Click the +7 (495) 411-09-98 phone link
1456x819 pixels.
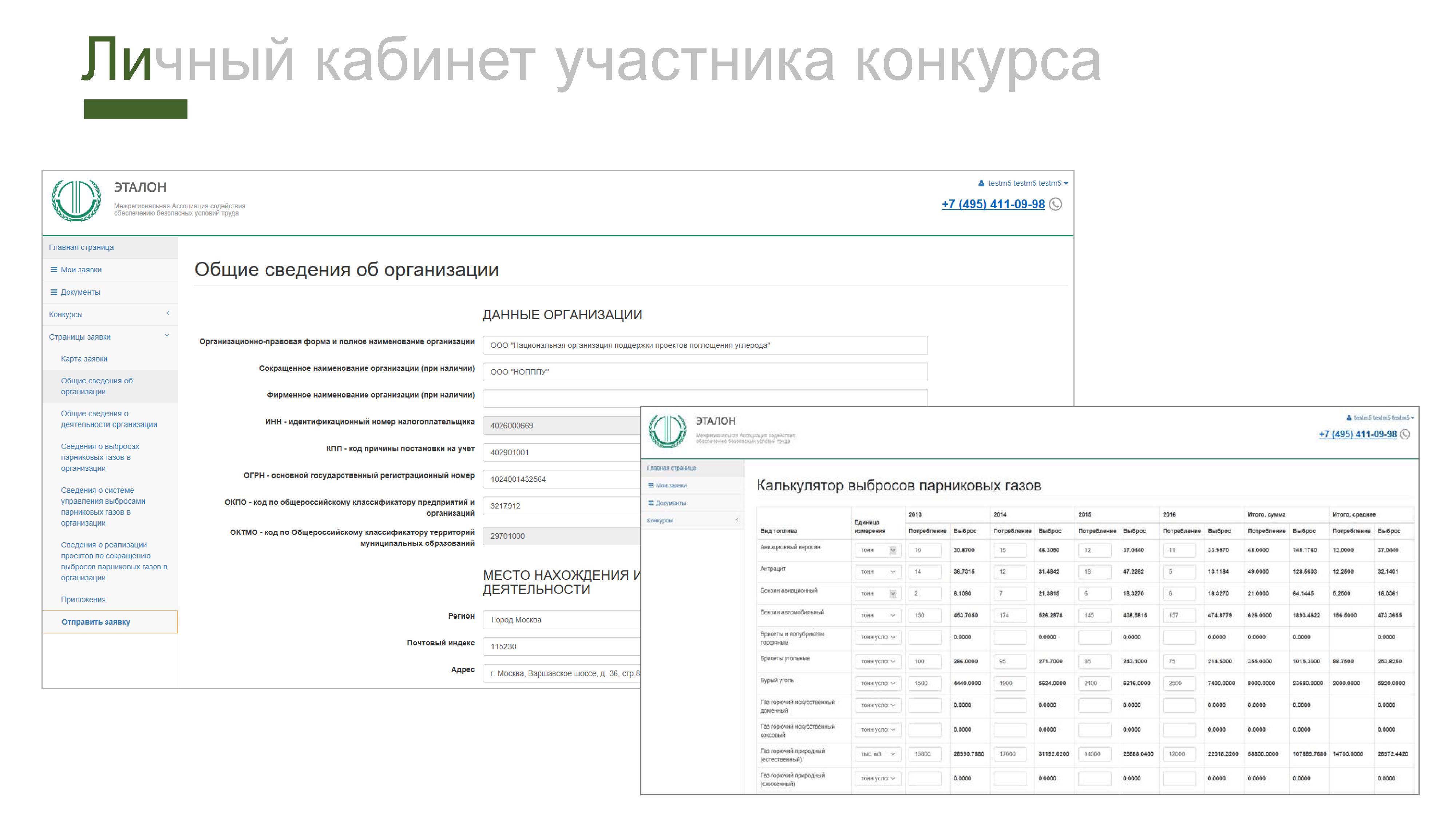click(x=993, y=205)
